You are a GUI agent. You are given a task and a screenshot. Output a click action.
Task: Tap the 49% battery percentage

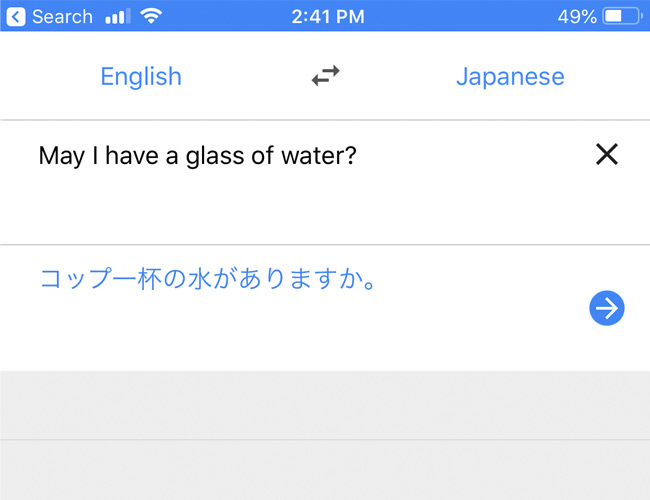click(577, 17)
